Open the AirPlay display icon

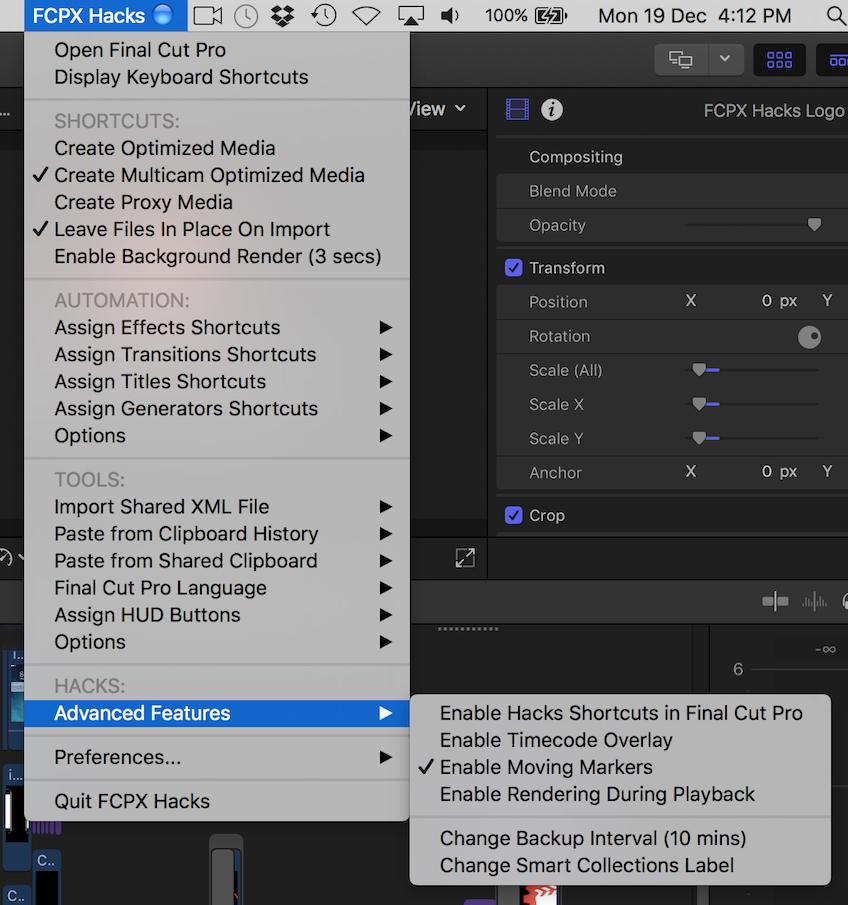410,16
